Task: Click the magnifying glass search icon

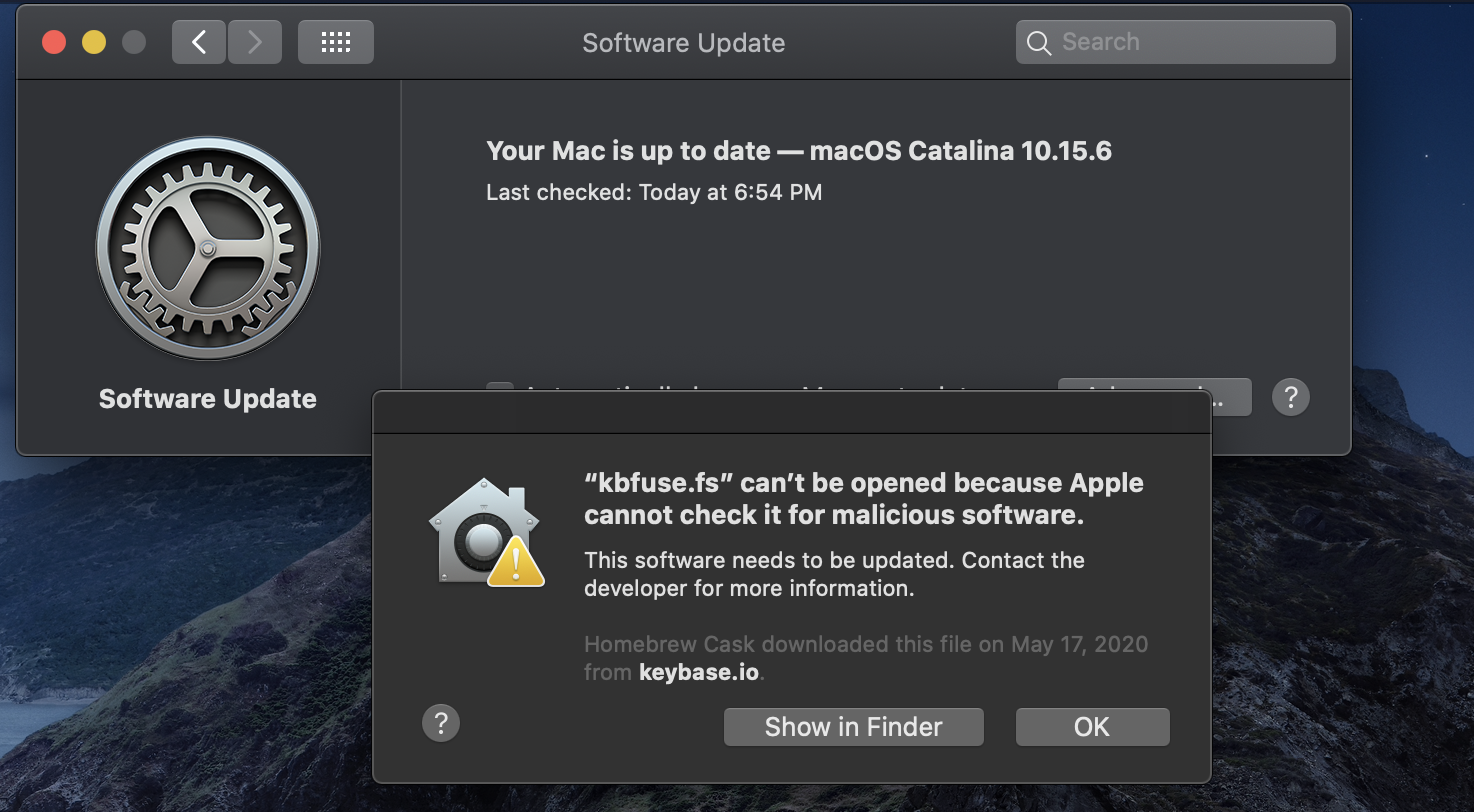Action: point(1039,43)
